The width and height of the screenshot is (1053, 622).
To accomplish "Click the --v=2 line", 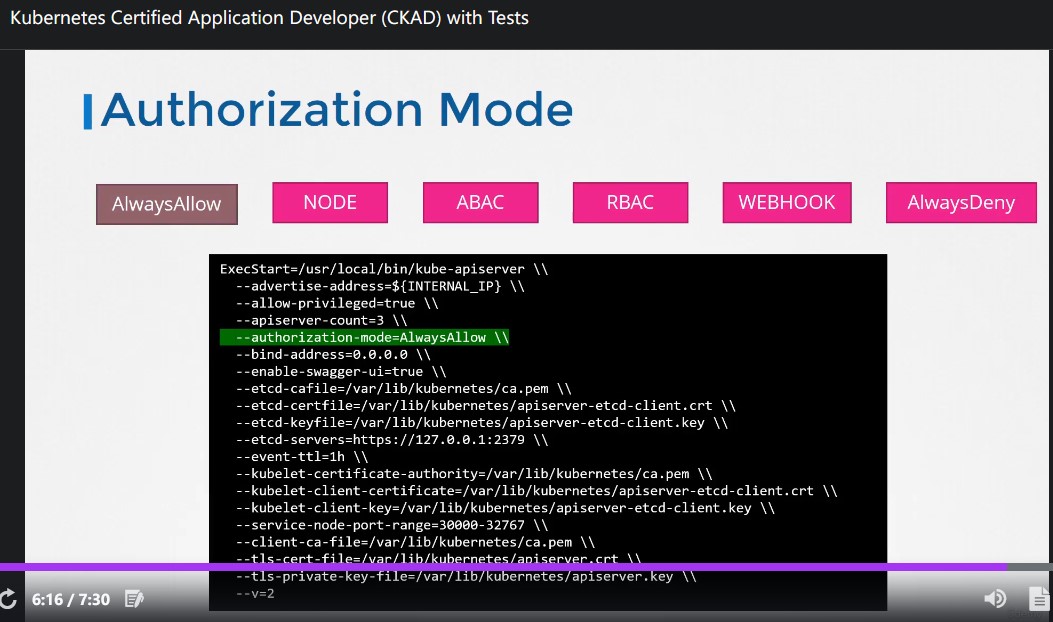I will tap(255, 593).
